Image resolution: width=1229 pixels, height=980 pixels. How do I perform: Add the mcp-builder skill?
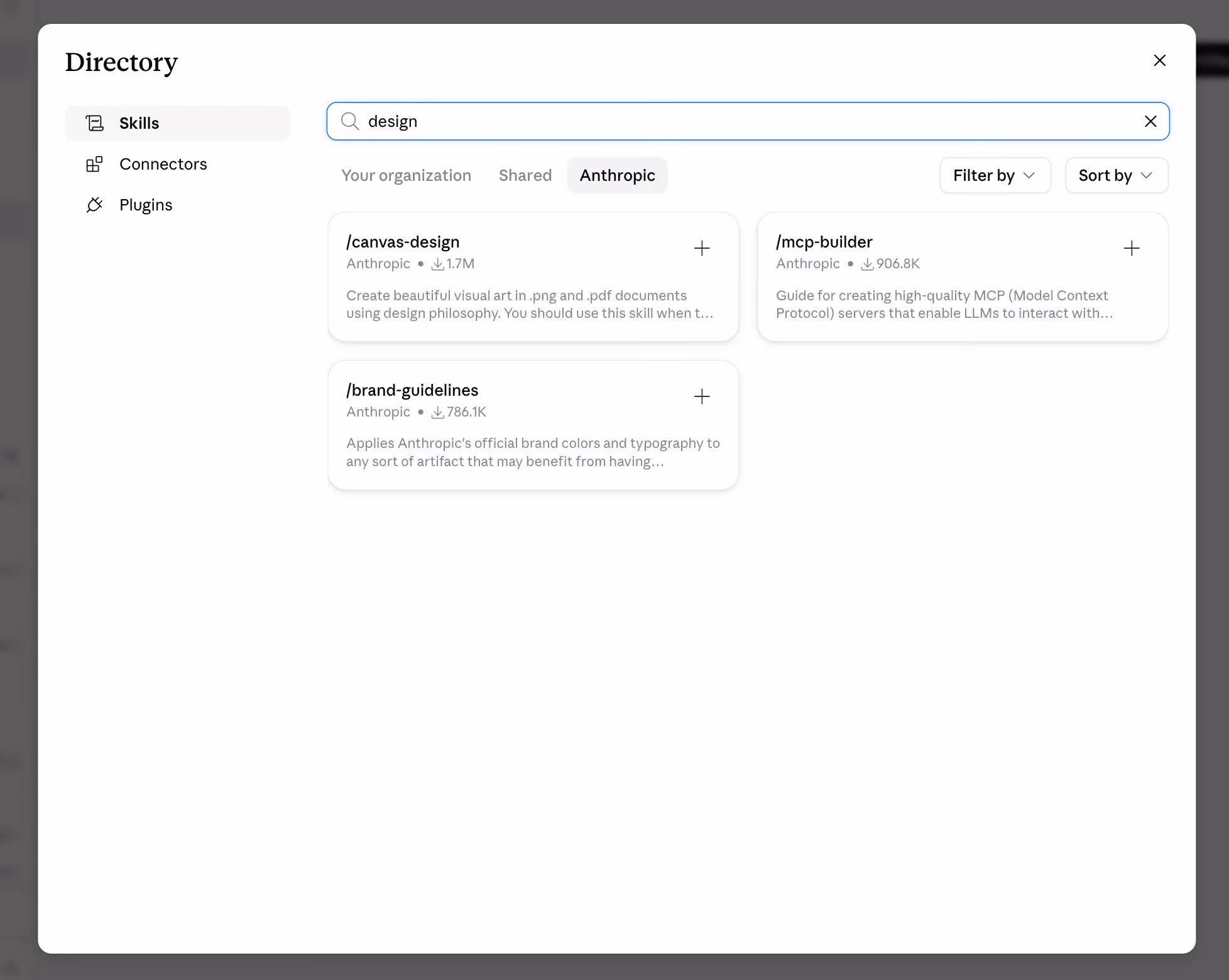1132,248
